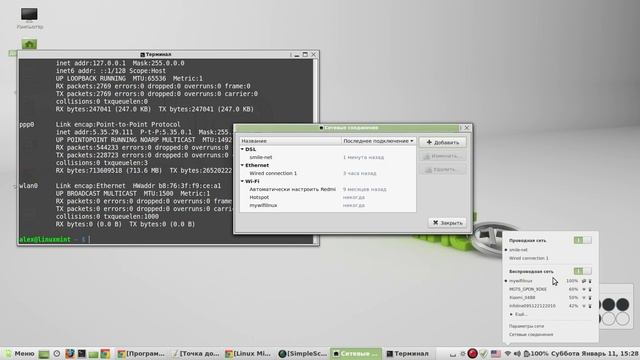Select the Hotspot connection row
The height and width of the screenshot is (360, 640).
click(328, 197)
